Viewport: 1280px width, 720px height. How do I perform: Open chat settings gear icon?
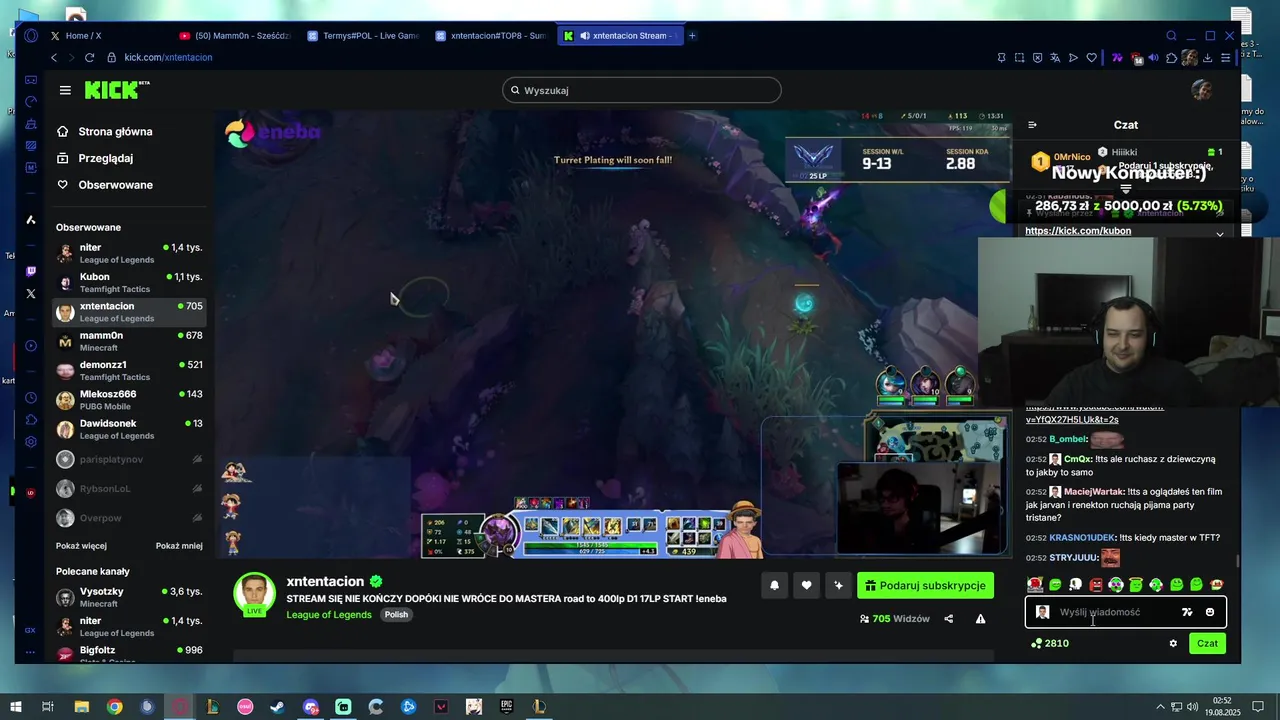pos(1173,643)
